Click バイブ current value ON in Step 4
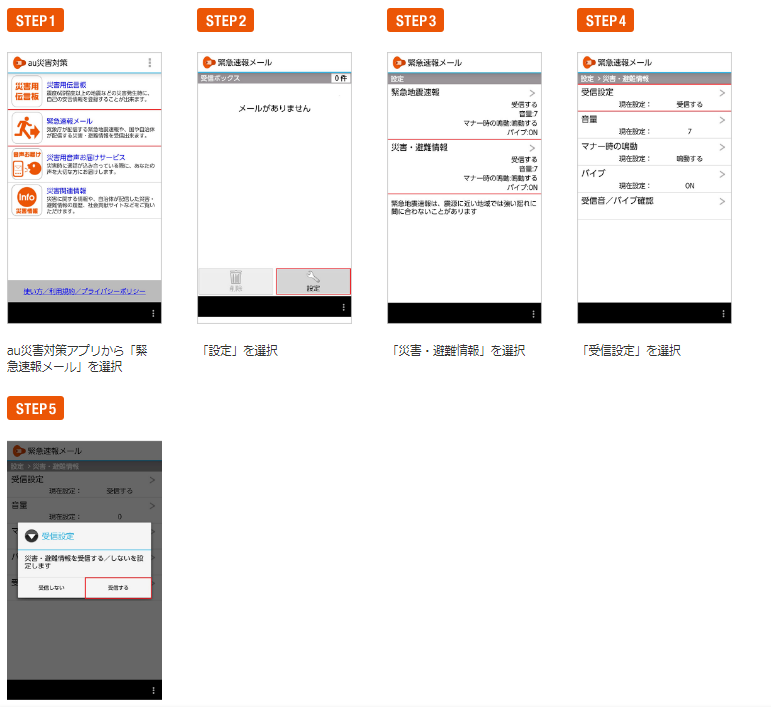771x707 pixels. [x=689, y=186]
